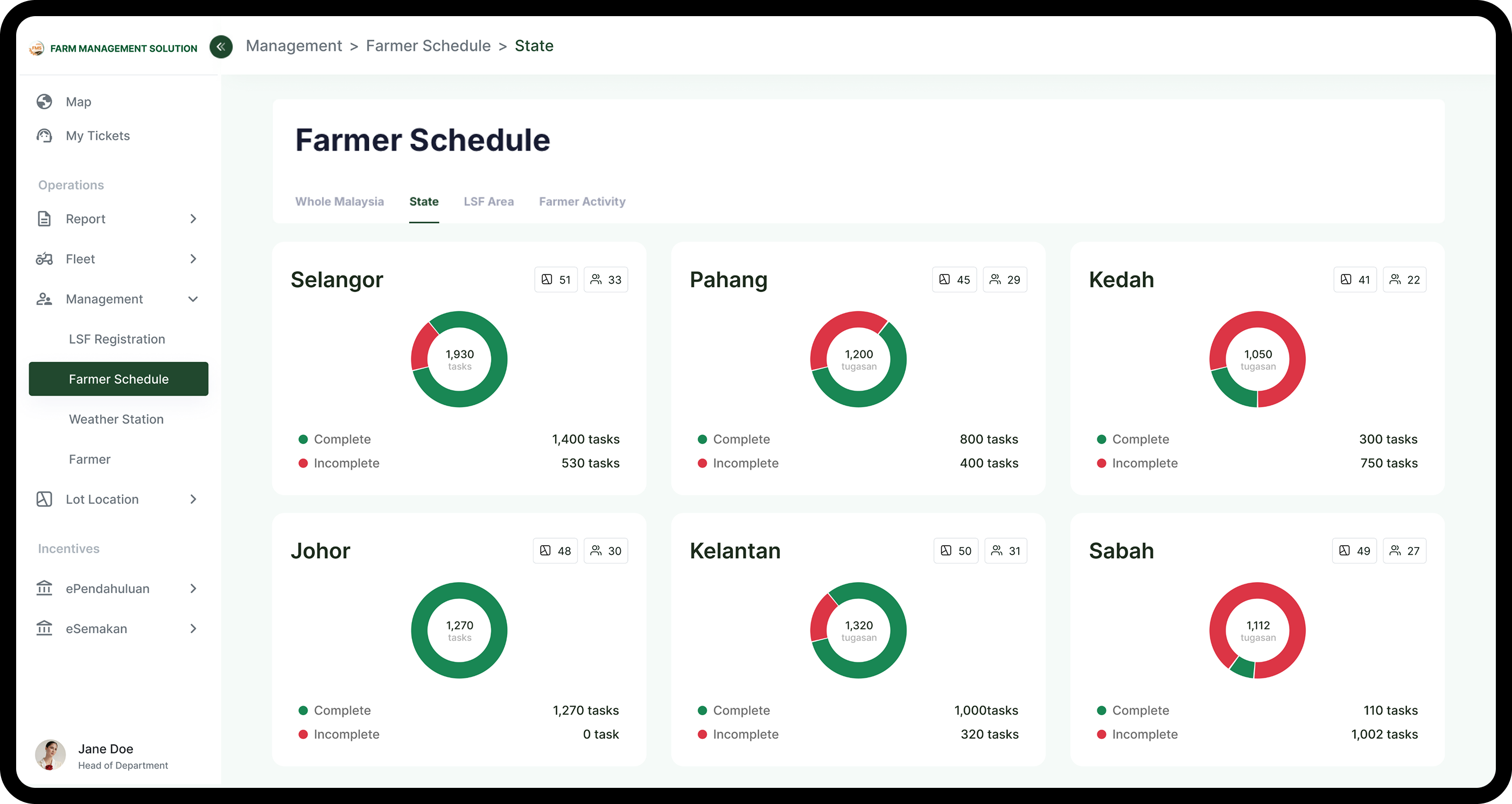Click the Map globe icon
This screenshot has height=804, width=1512.
pos(44,102)
